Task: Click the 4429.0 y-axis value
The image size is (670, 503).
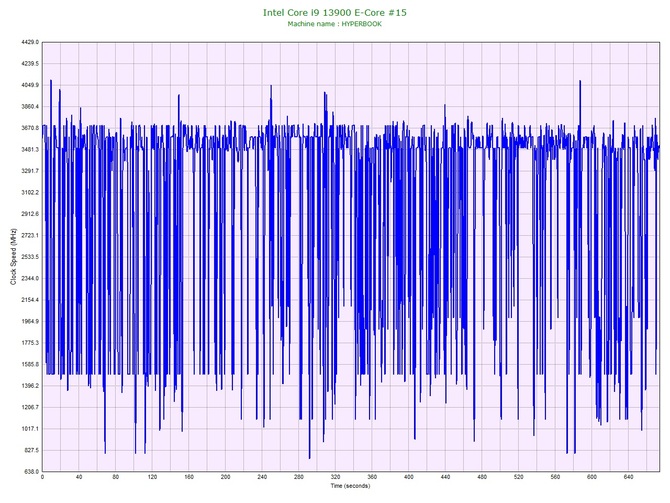Action: tap(30, 42)
